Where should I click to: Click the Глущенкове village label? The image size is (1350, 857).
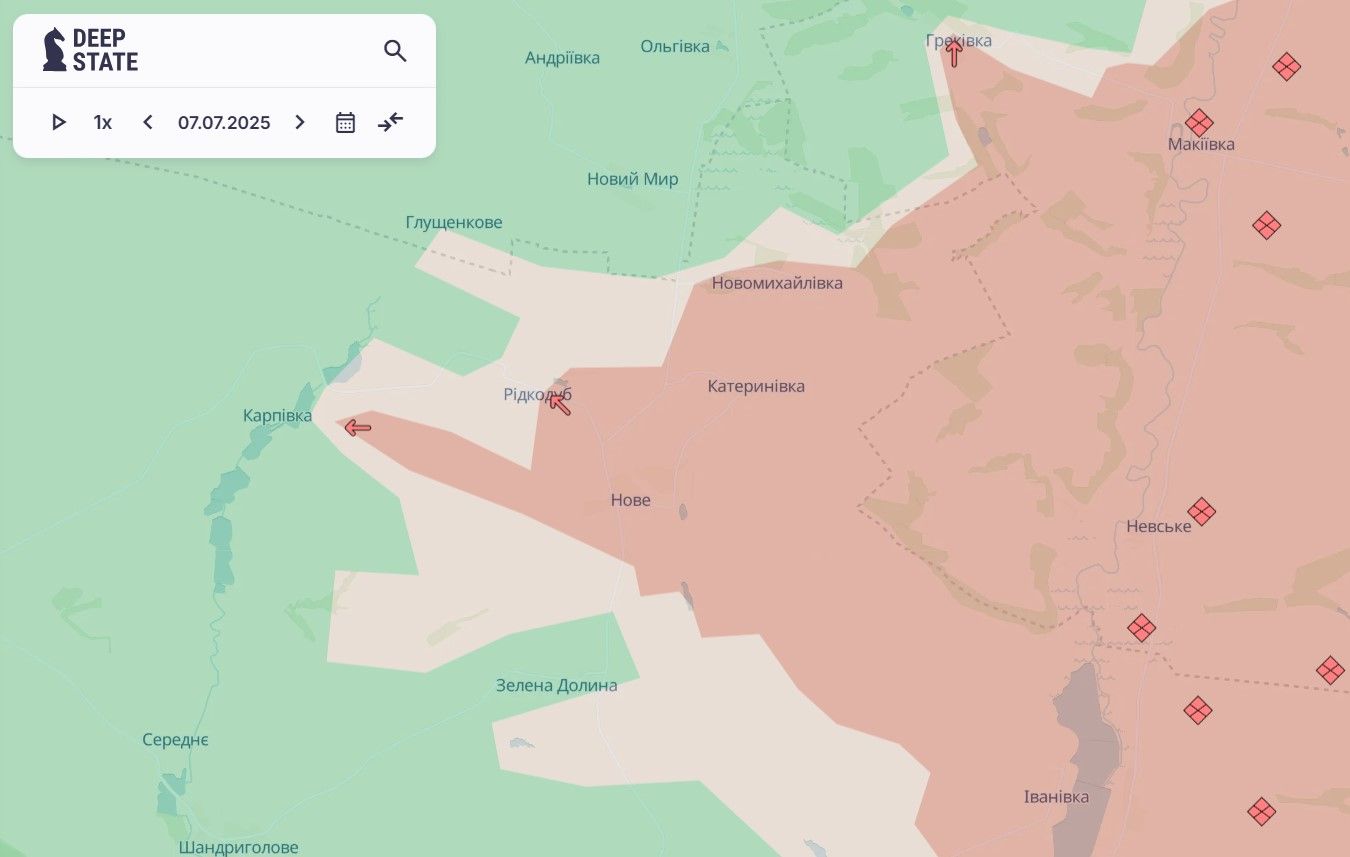coord(454,222)
